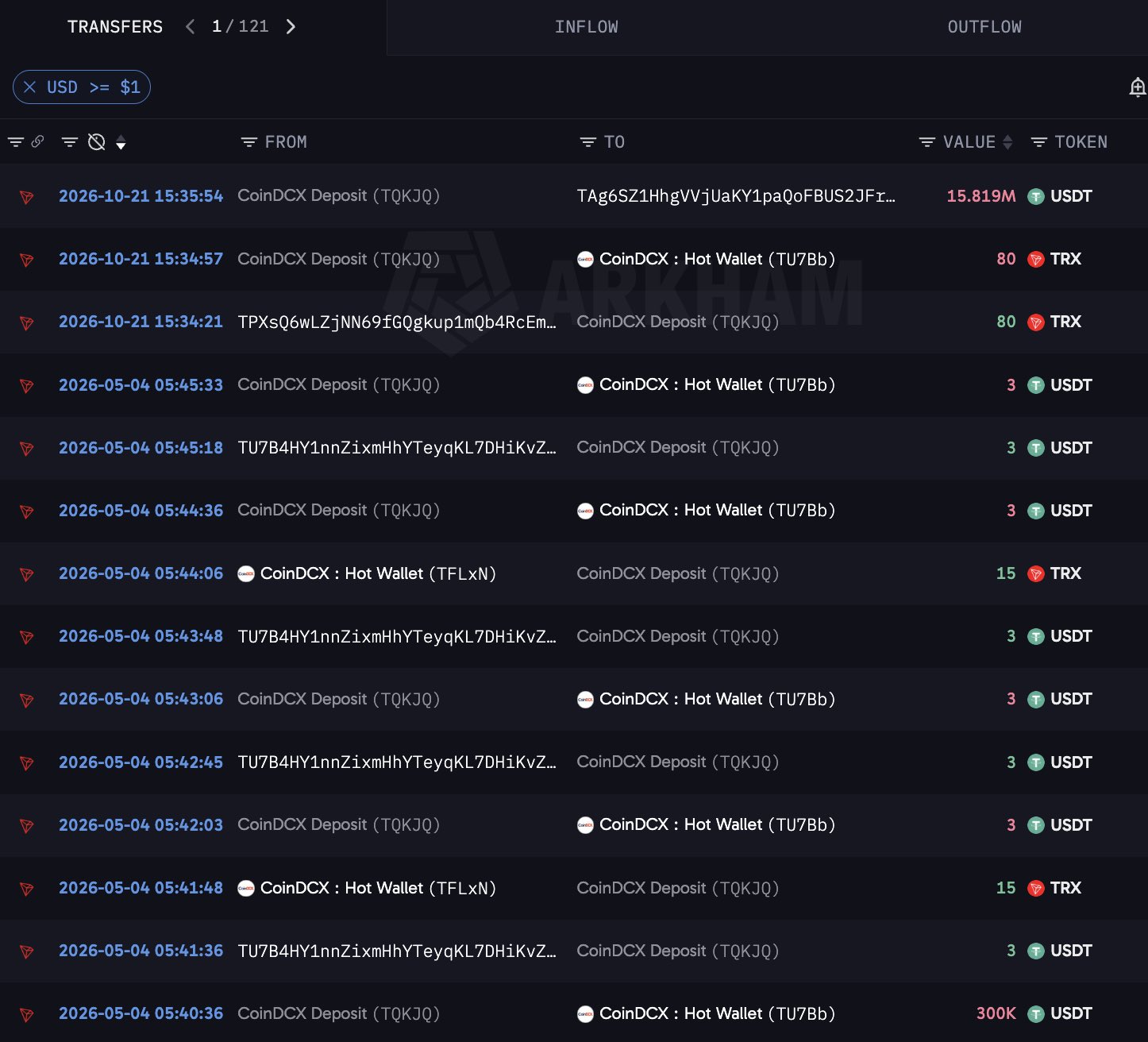Open sender address TPXsQ6wLZjNN69fGQgkup1mQb4RcEm…

tap(397, 322)
